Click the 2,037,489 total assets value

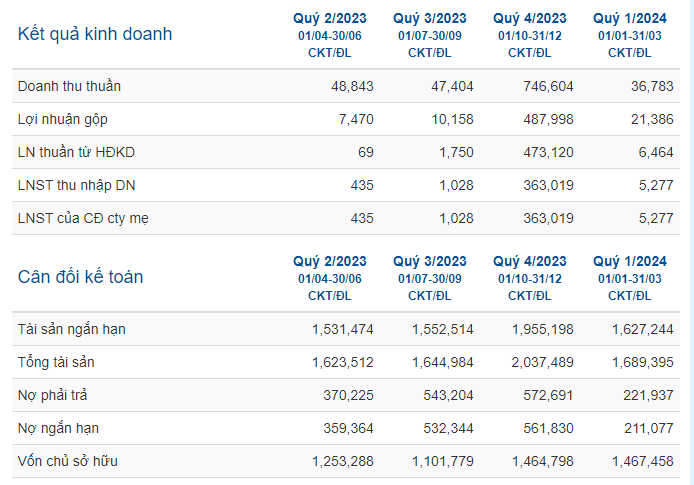(542, 362)
